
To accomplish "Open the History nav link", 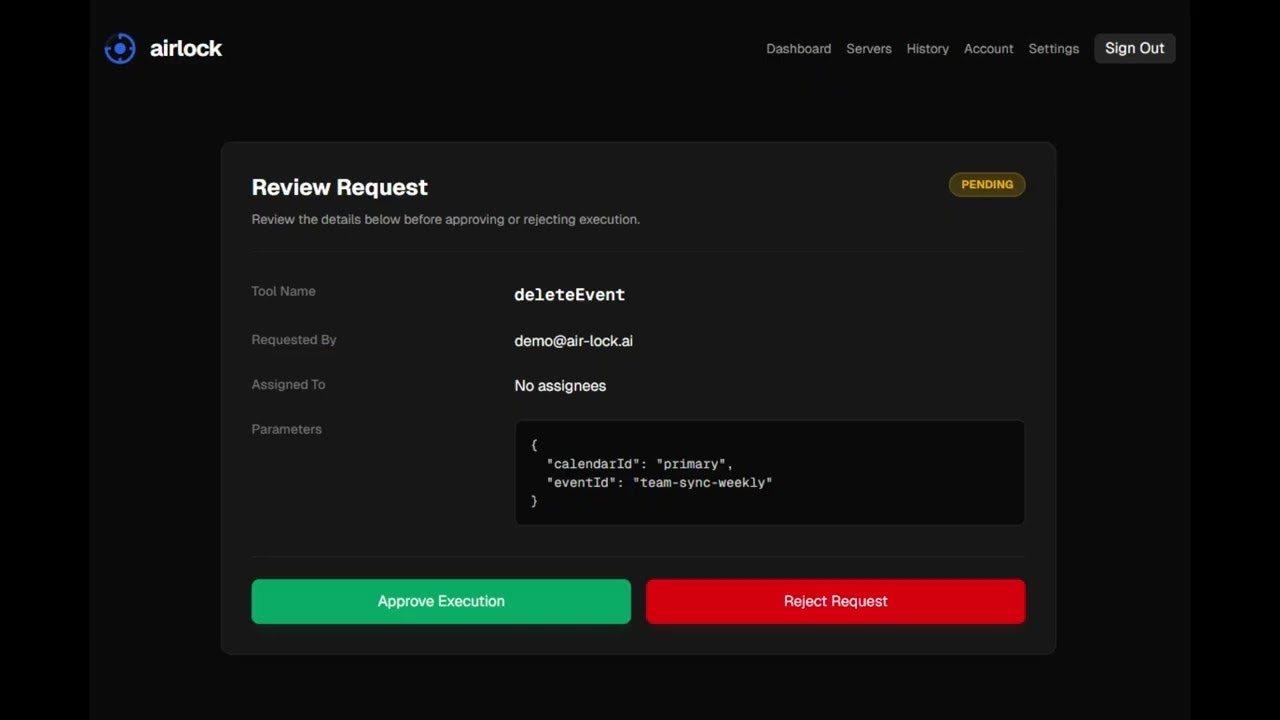I will [x=928, y=48].
